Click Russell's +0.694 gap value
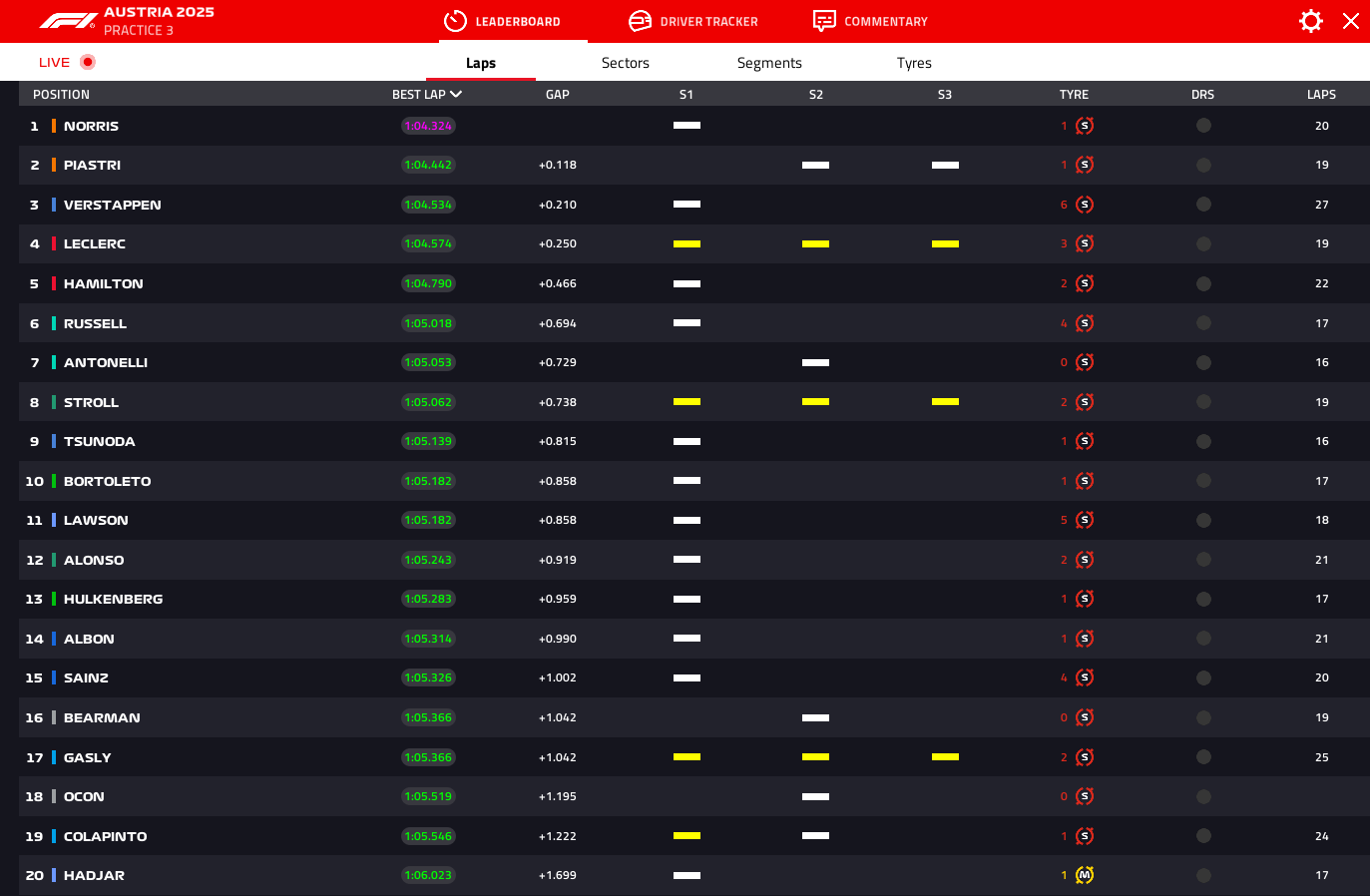 click(x=558, y=323)
